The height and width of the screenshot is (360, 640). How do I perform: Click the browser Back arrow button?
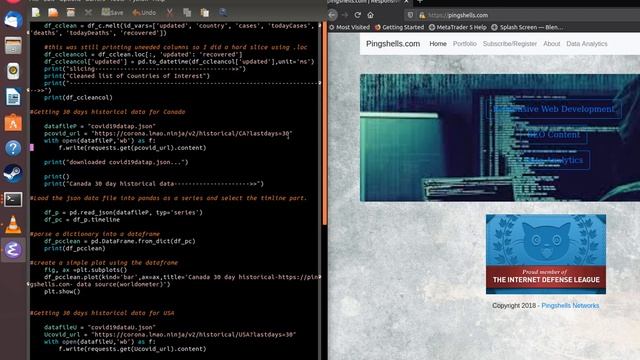(333, 15)
